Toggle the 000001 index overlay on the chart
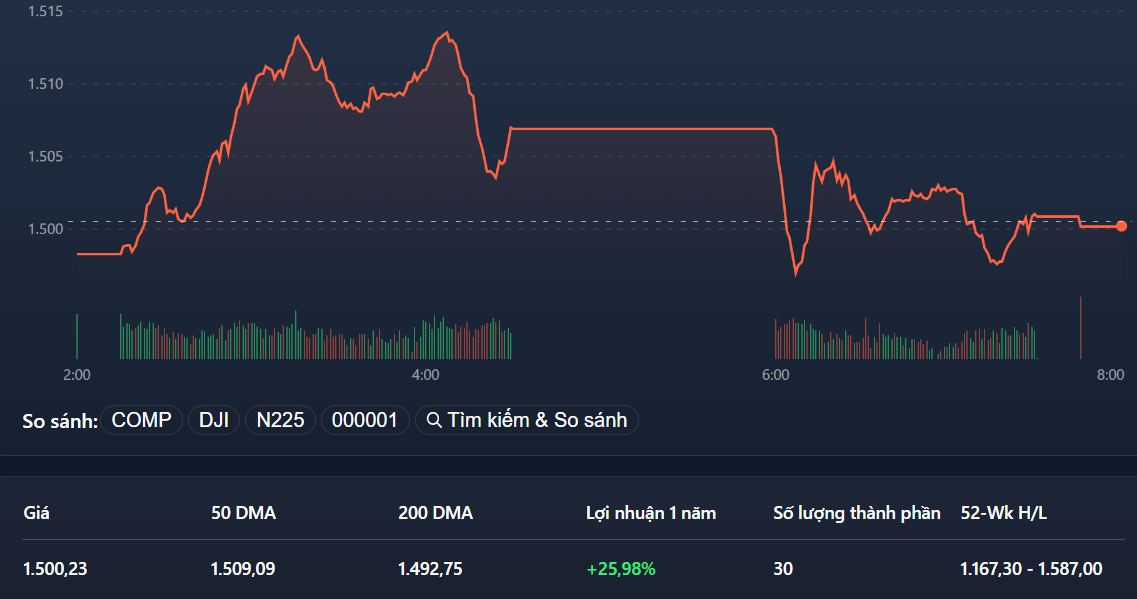 click(365, 420)
